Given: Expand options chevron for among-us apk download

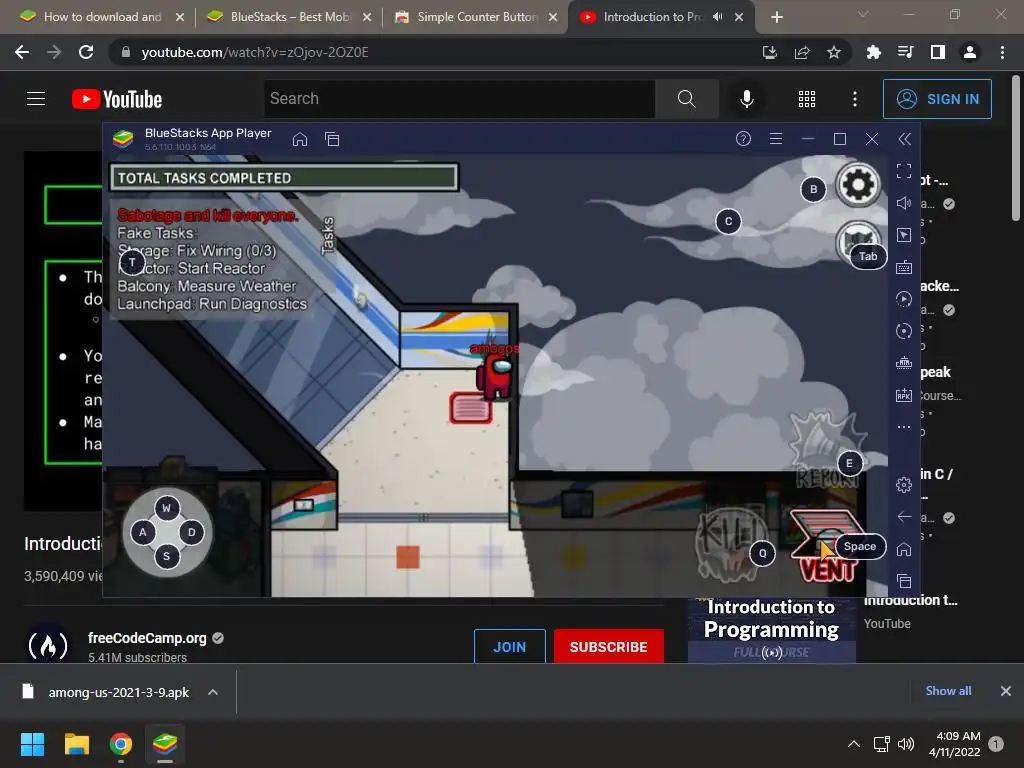Looking at the screenshot, I should pos(213,692).
